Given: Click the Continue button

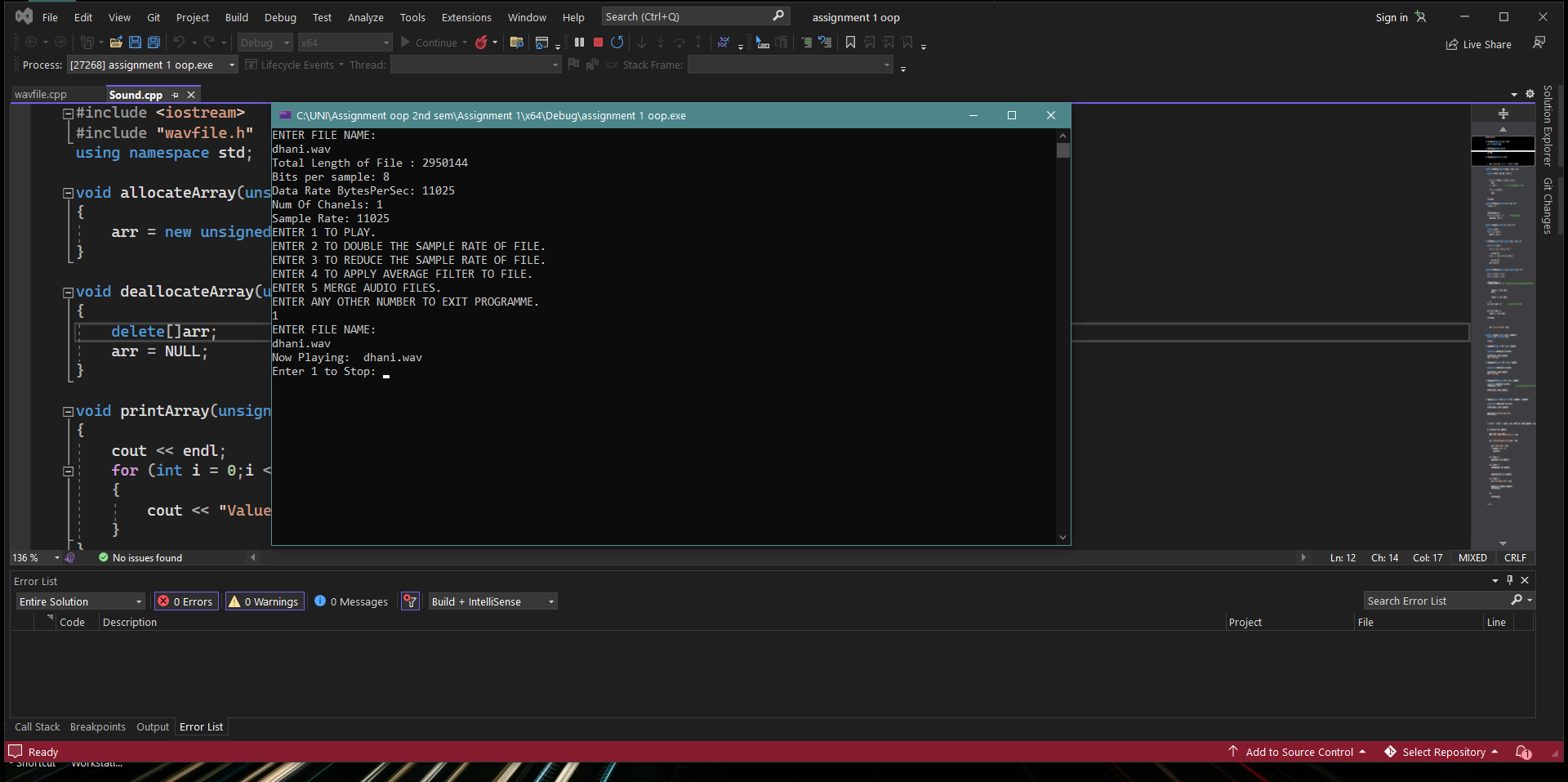Looking at the screenshot, I should 428,42.
